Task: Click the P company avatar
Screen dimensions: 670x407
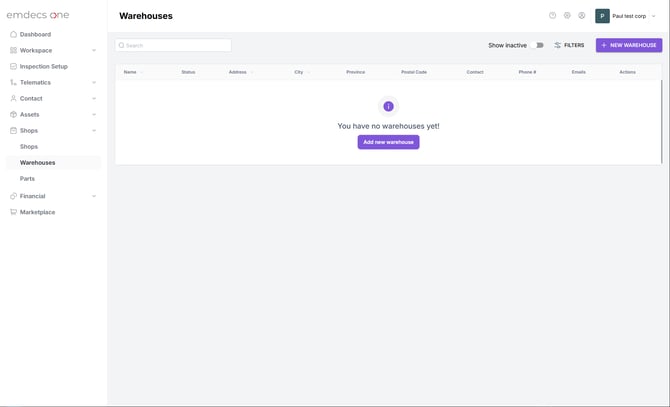Action: click(x=602, y=16)
